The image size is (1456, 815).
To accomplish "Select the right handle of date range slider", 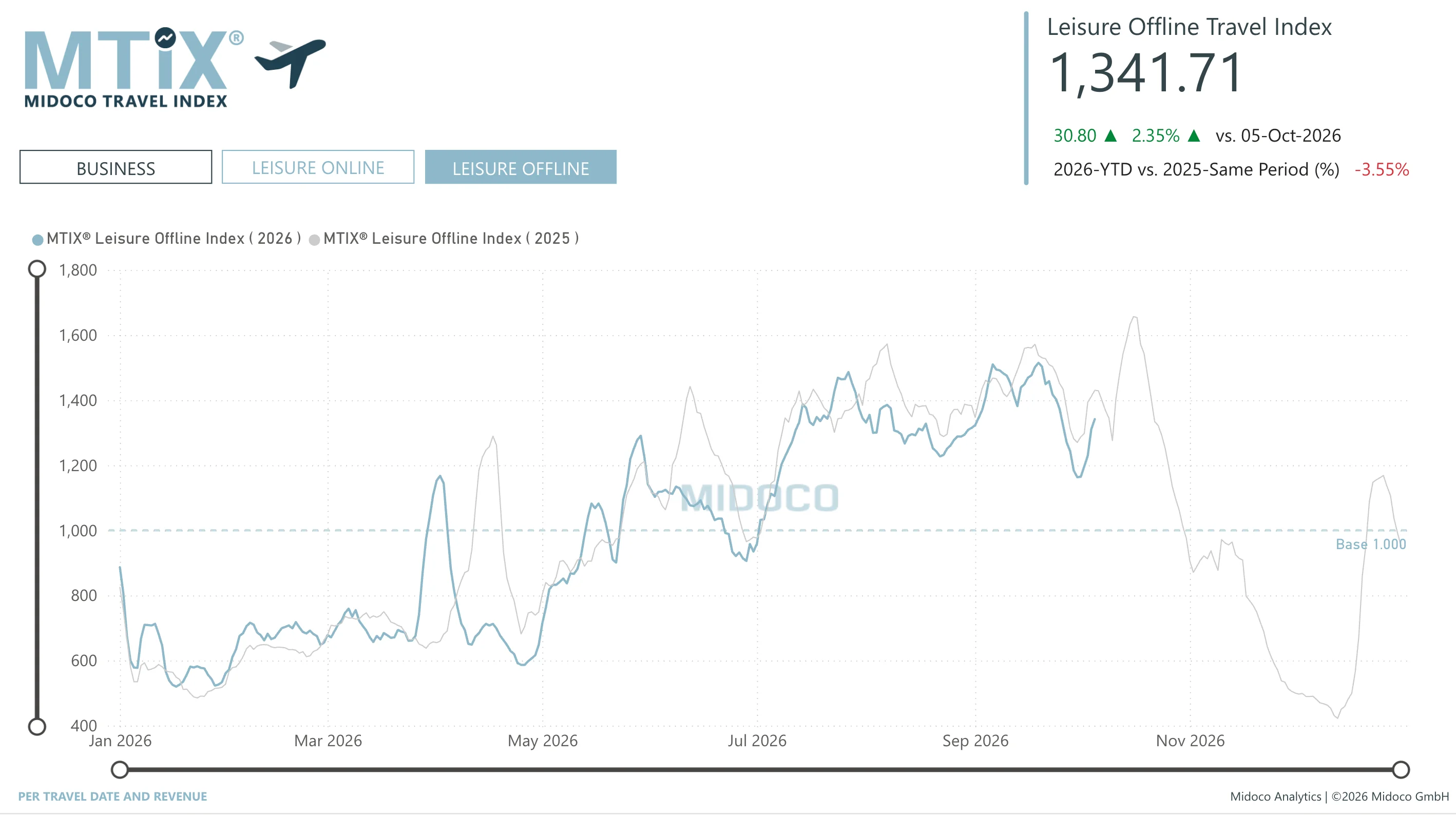I will (x=1401, y=769).
